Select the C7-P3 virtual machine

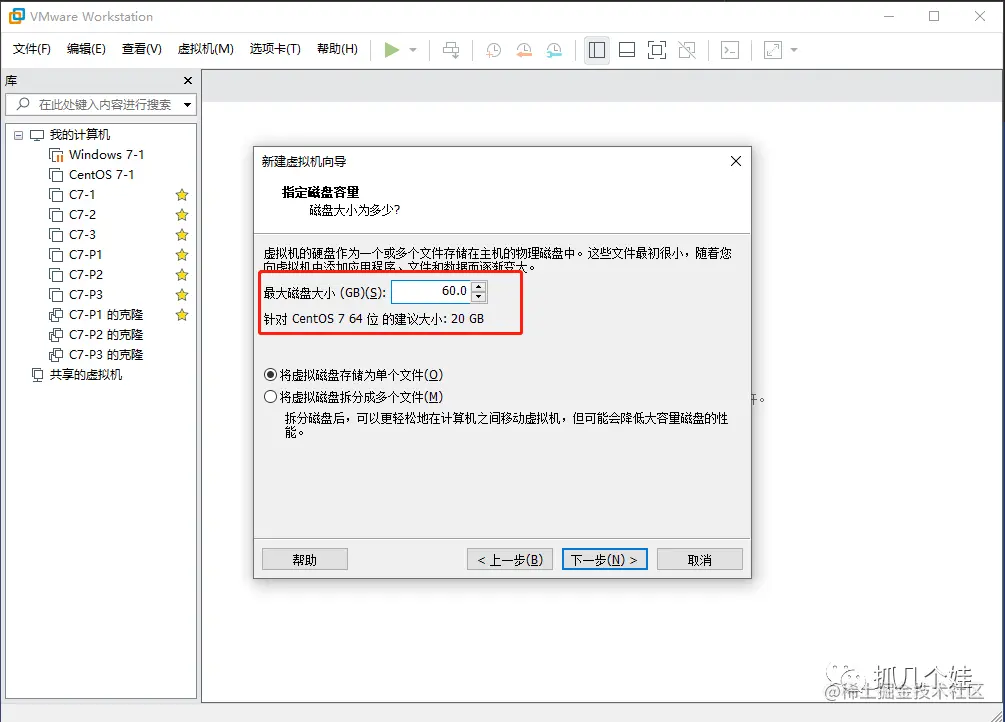click(86, 294)
